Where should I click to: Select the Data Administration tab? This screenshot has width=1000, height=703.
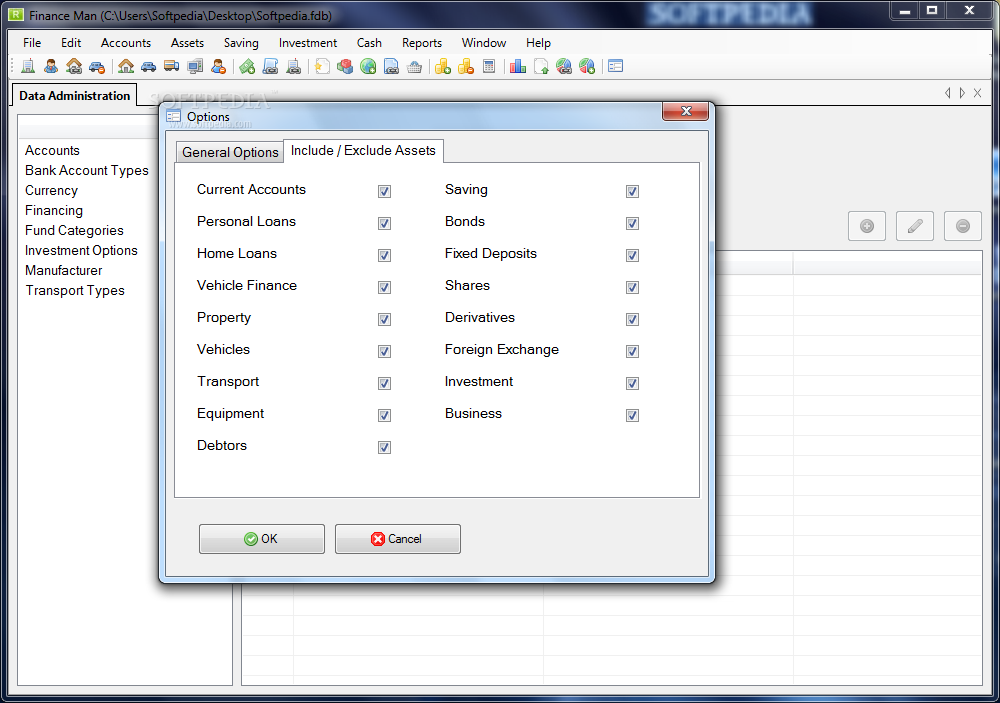tap(75, 96)
